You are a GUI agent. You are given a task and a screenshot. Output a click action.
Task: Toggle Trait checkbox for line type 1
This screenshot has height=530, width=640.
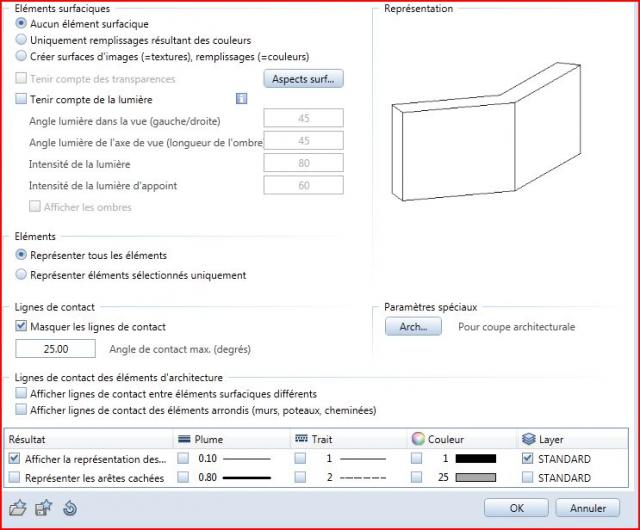click(x=300, y=459)
